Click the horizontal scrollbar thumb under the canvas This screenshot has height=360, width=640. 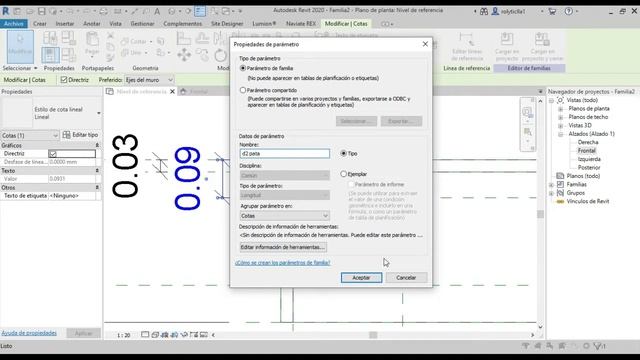373,335
